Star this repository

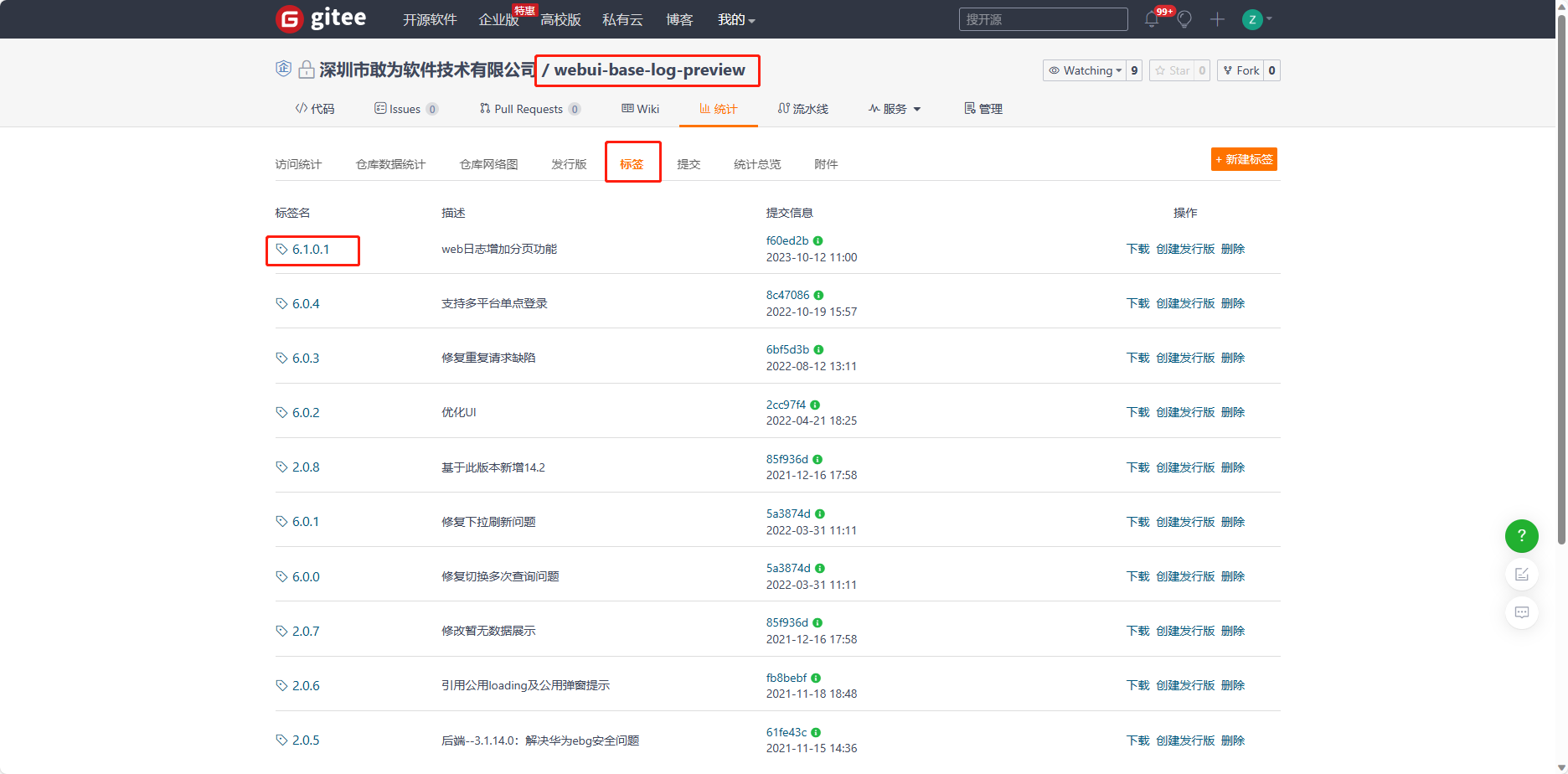pos(1172,70)
